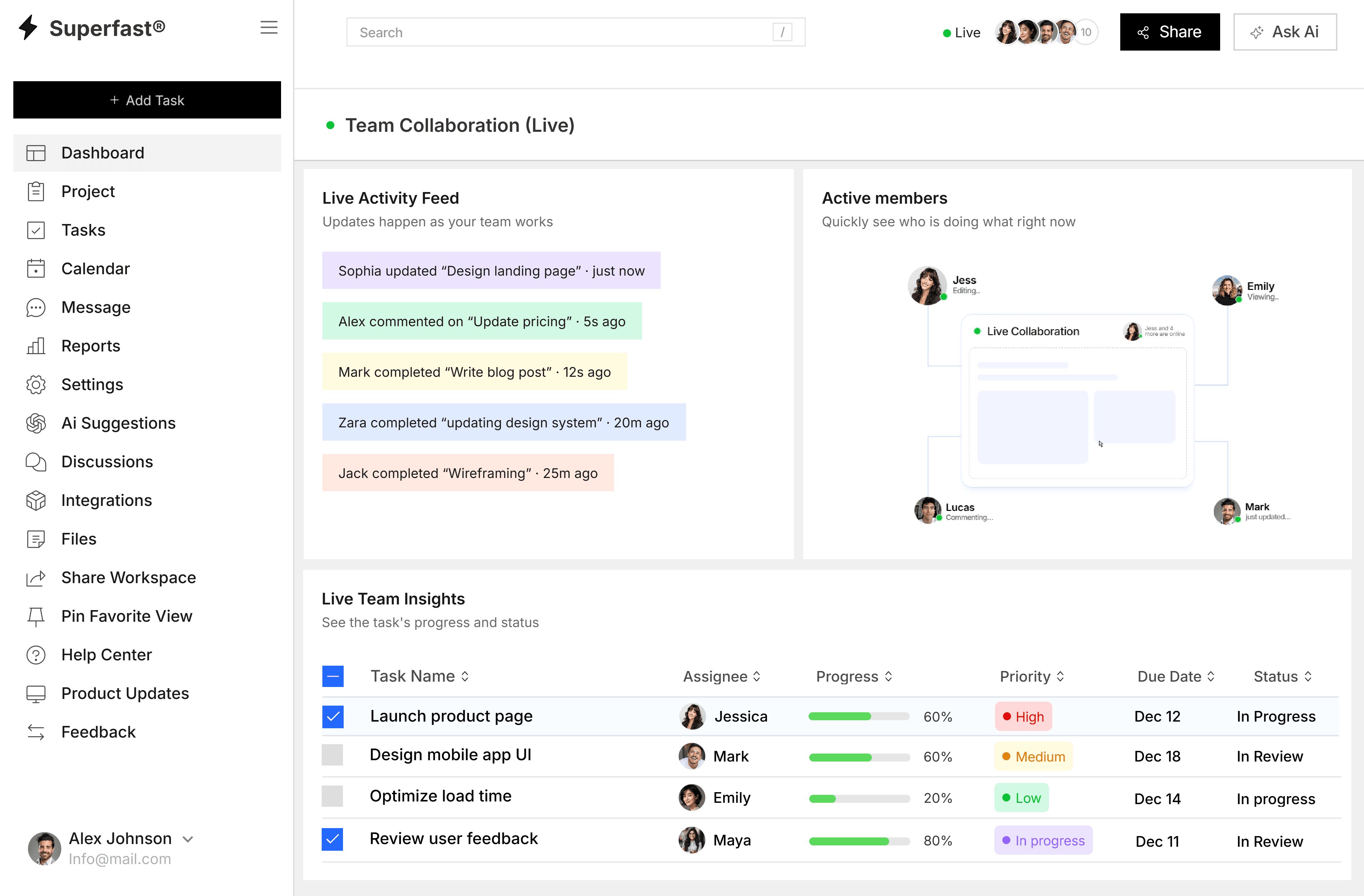Viewport: 1364px width, 896px height.
Task: Expand the Alex Johnson account chevron
Action: click(x=188, y=839)
